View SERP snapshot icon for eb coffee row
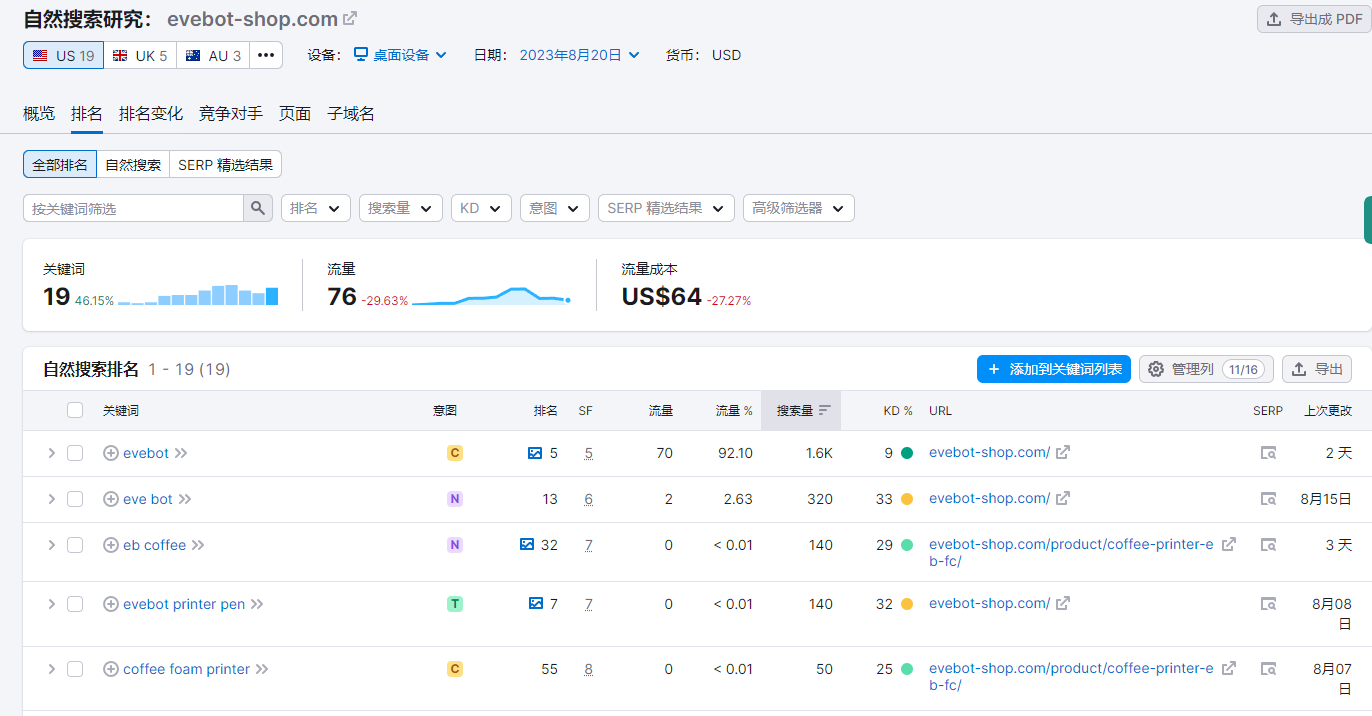The image size is (1372, 716). [1268, 545]
